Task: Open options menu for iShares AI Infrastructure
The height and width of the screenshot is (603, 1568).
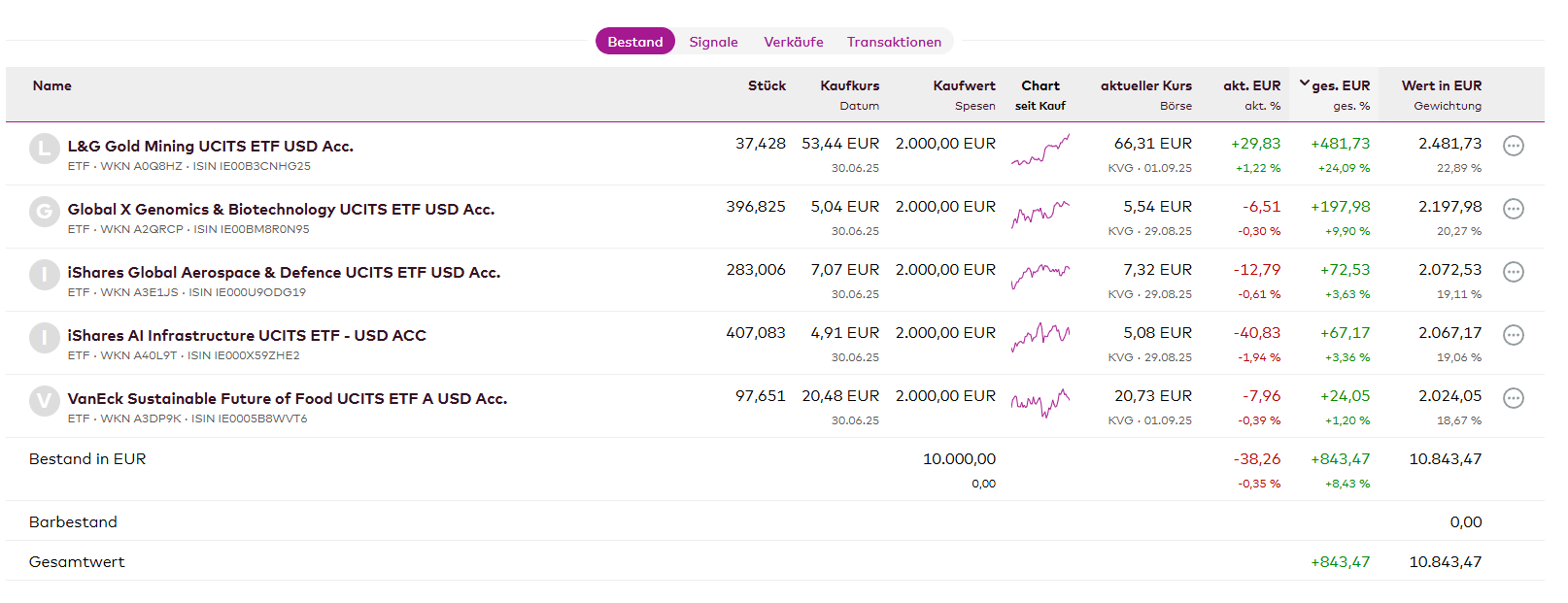Action: (1513, 335)
